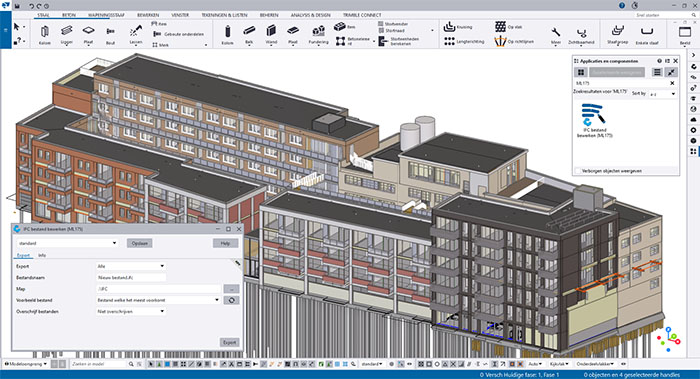Click the Geboute onderdelen tool
This screenshot has width=700, height=379.
tap(179, 34)
